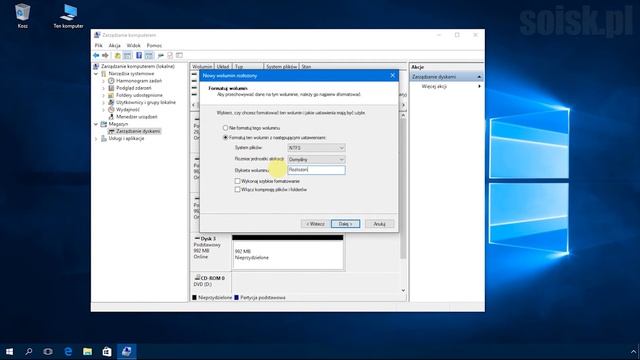Open the Pomoc menu
Screen dimensions: 640x360
click(x=154, y=45)
